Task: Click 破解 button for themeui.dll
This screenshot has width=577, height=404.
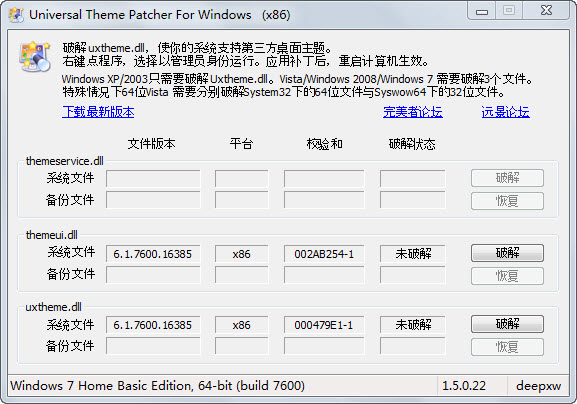Action: [507, 253]
